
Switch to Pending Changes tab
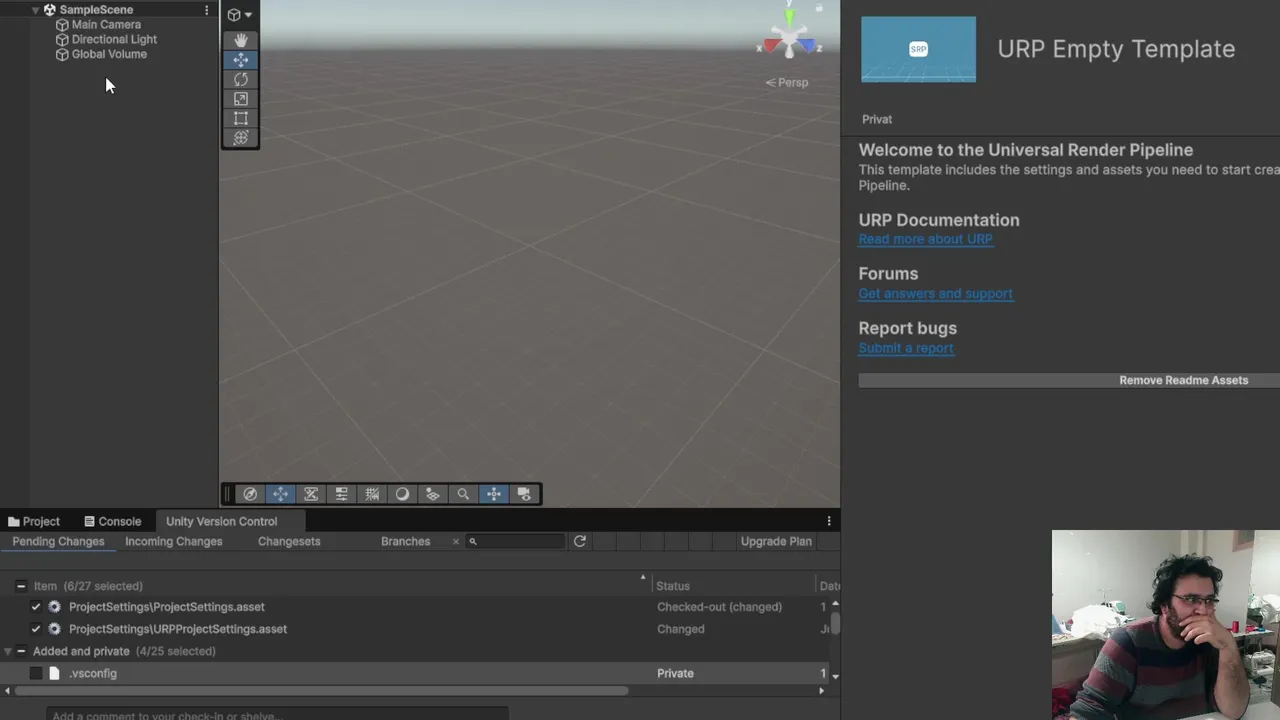(x=58, y=541)
